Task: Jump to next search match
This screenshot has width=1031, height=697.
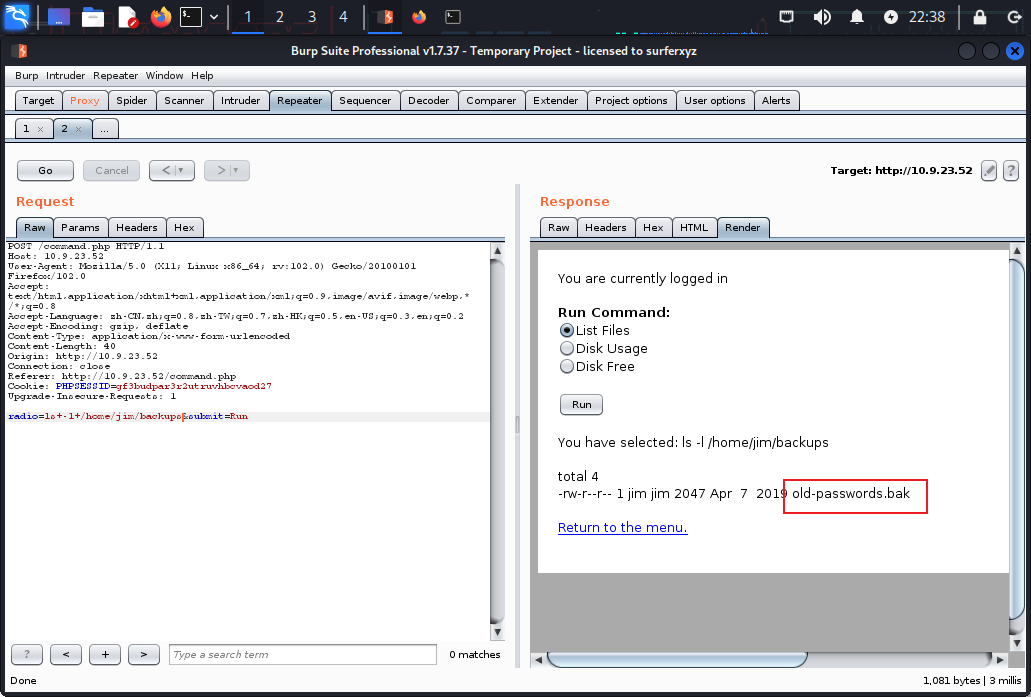Action: click(143, 654)
